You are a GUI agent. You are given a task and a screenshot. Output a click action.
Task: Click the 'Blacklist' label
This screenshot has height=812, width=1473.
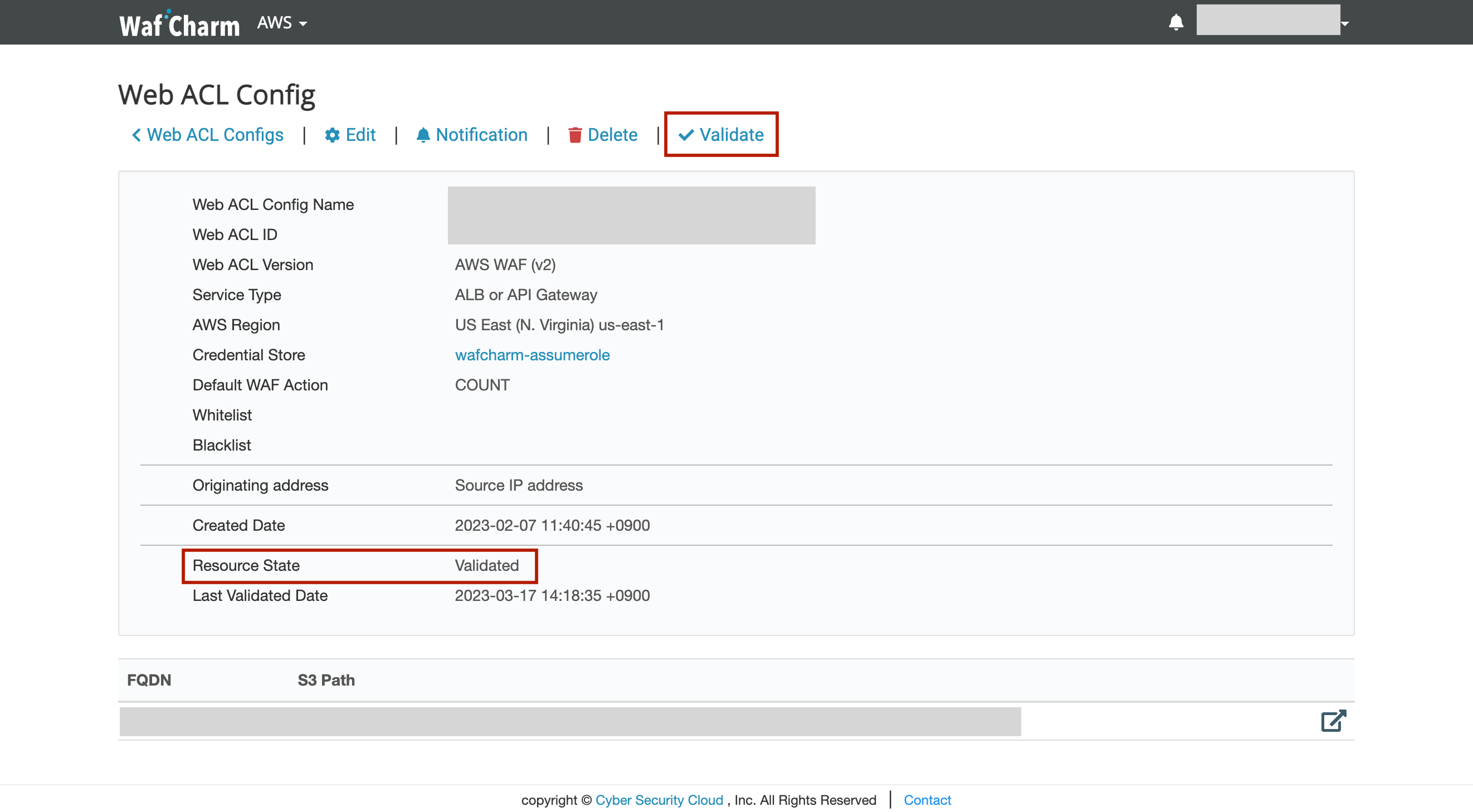221,445
